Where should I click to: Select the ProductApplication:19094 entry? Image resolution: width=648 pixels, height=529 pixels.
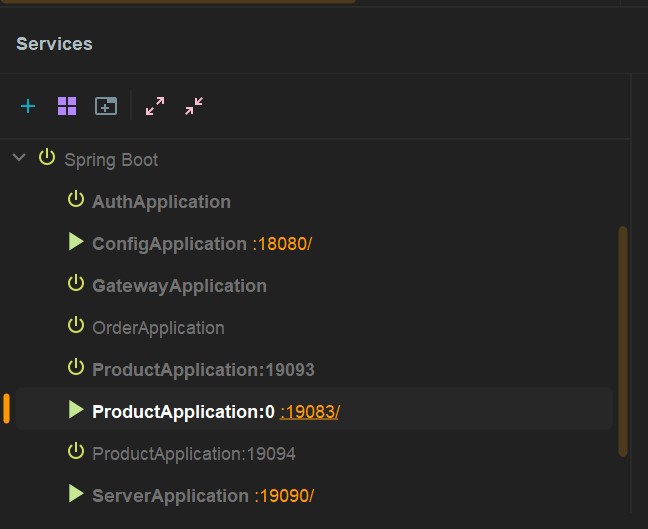click(194, 454)
